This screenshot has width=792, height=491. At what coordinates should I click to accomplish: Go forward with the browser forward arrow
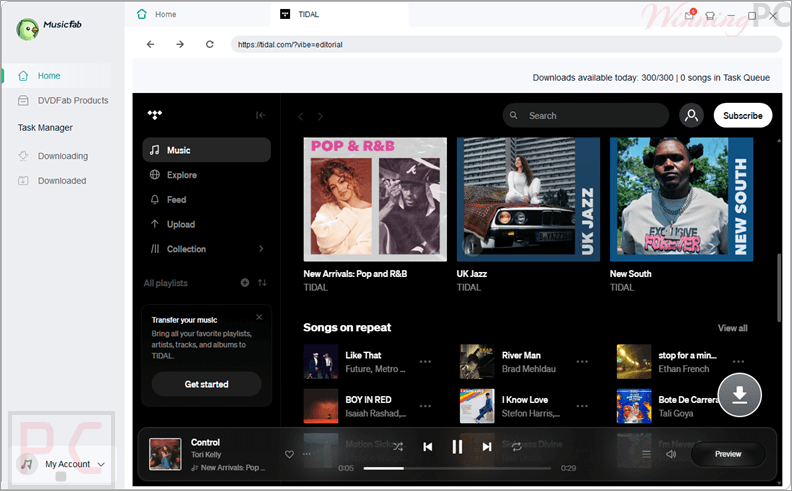180,44
